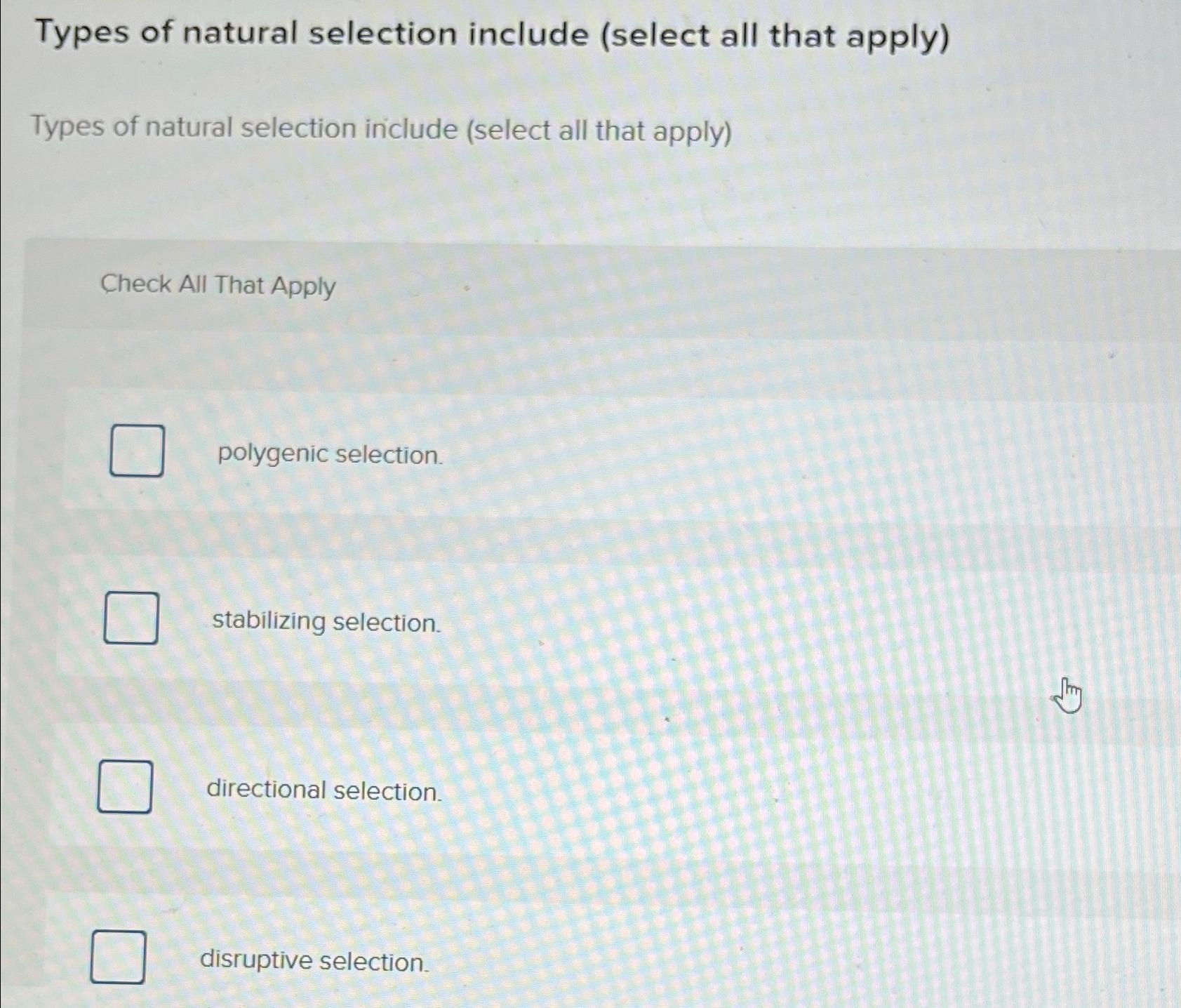The width and height of the screenshot is (1181, 1008).
Task: Check the polygenic selection checkbox
Action: click(137, 451)
